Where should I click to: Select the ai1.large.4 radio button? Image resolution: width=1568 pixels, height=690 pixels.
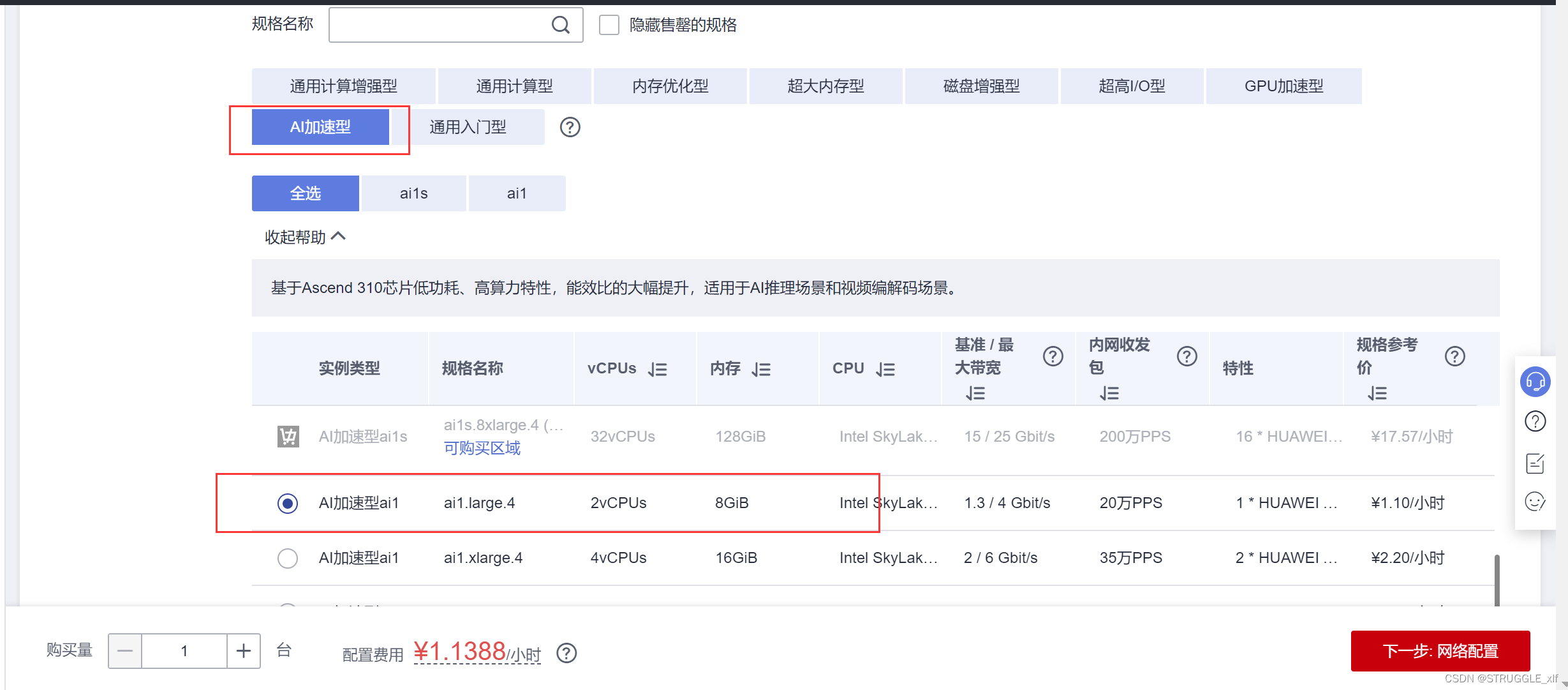click(x=288, y=503)
